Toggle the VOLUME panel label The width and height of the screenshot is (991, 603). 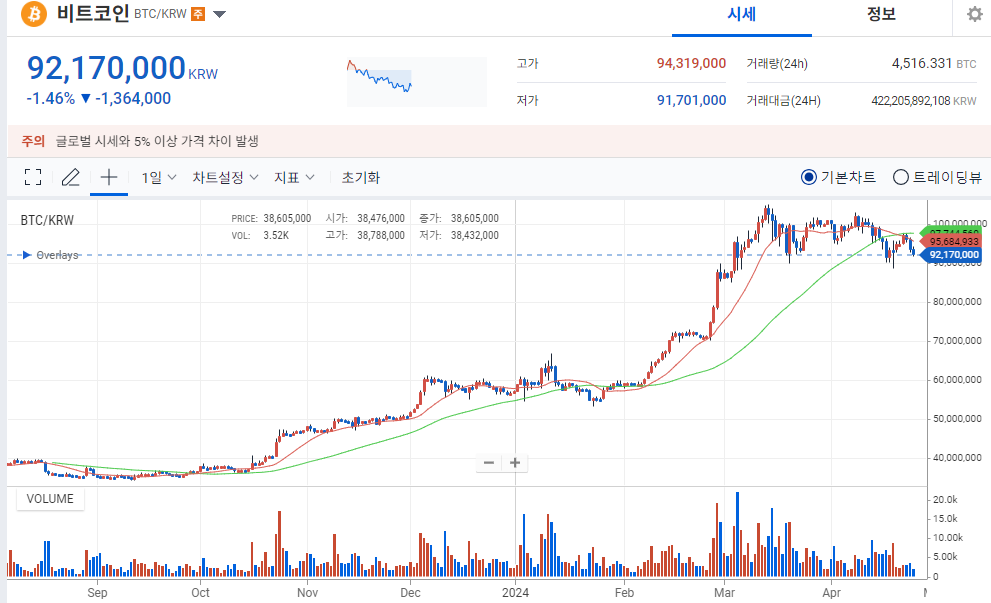pyautogui.click(x=49, y=498)
